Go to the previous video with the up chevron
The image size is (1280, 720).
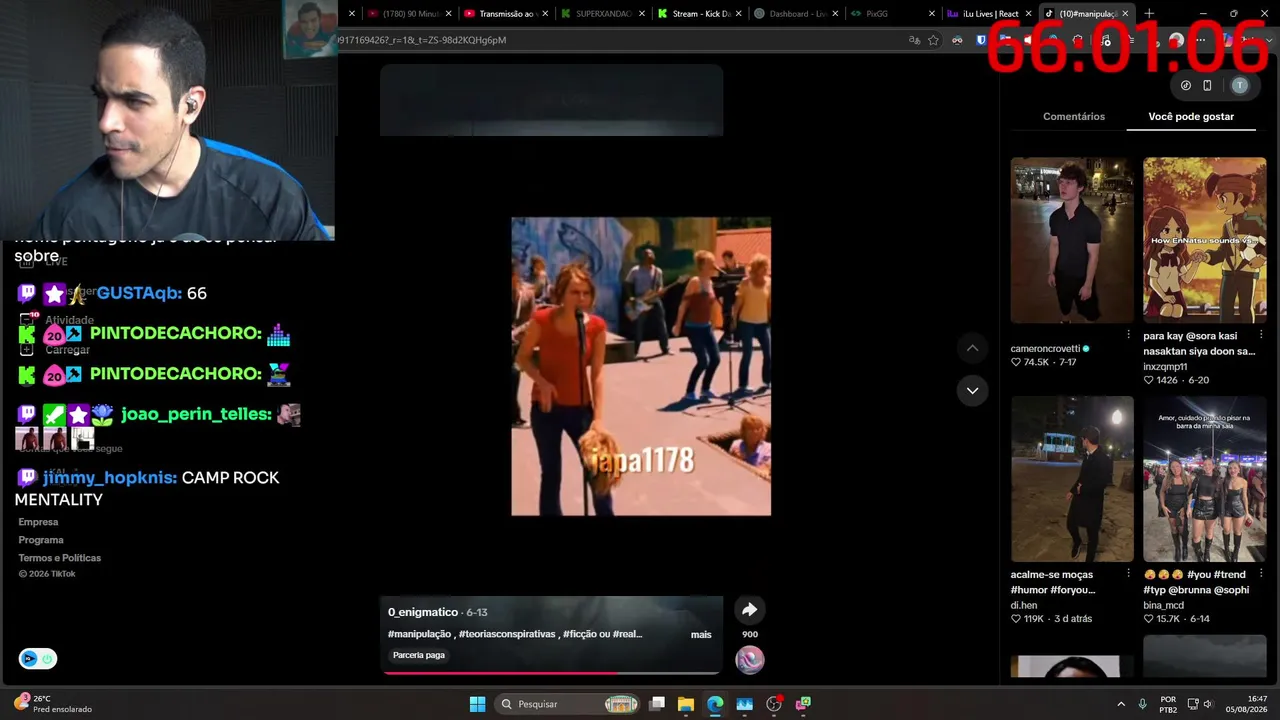pos(972,348)
